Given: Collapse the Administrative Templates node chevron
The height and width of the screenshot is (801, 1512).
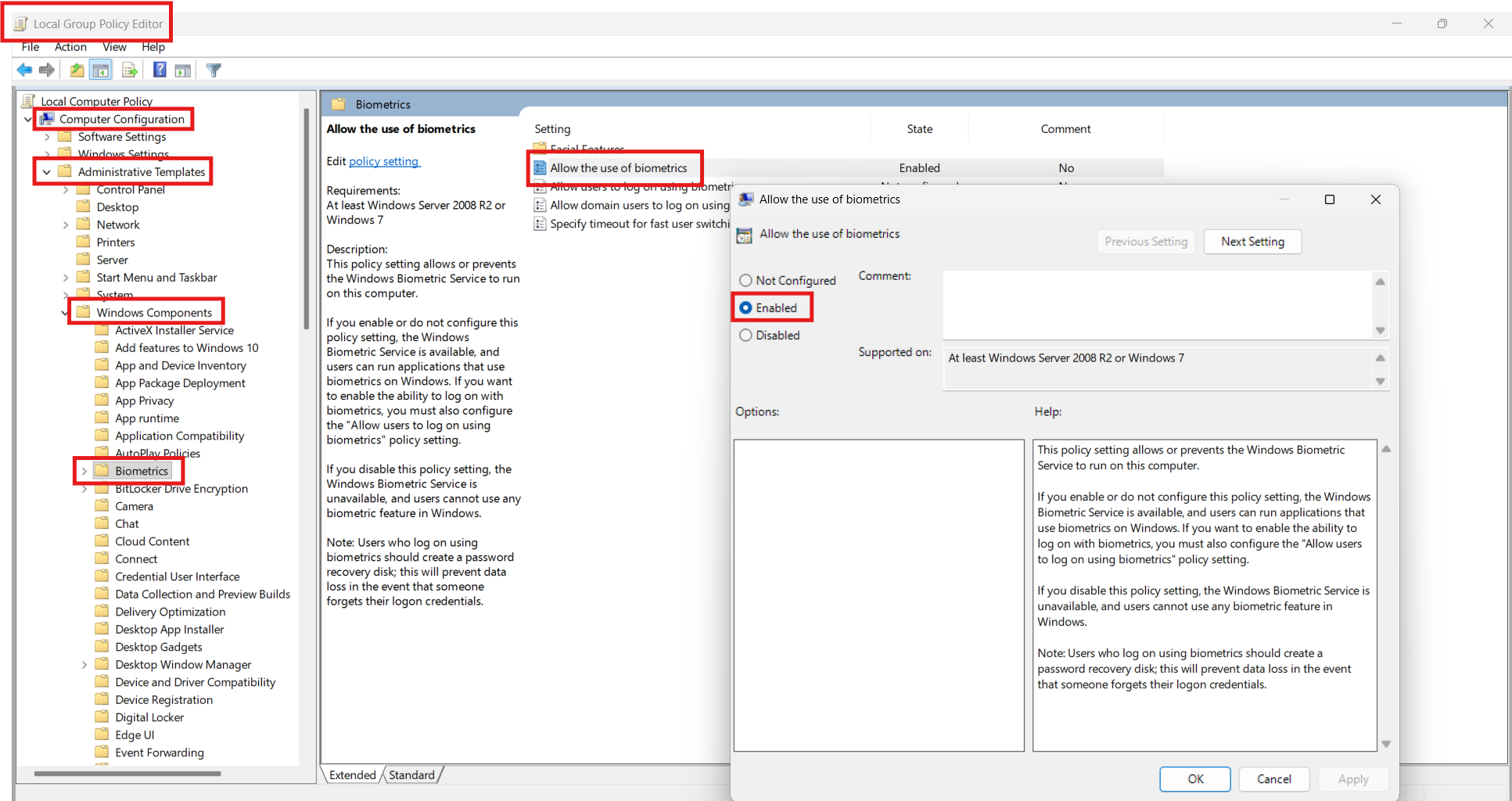Looking at the screenshot, I should click(47, 172).
